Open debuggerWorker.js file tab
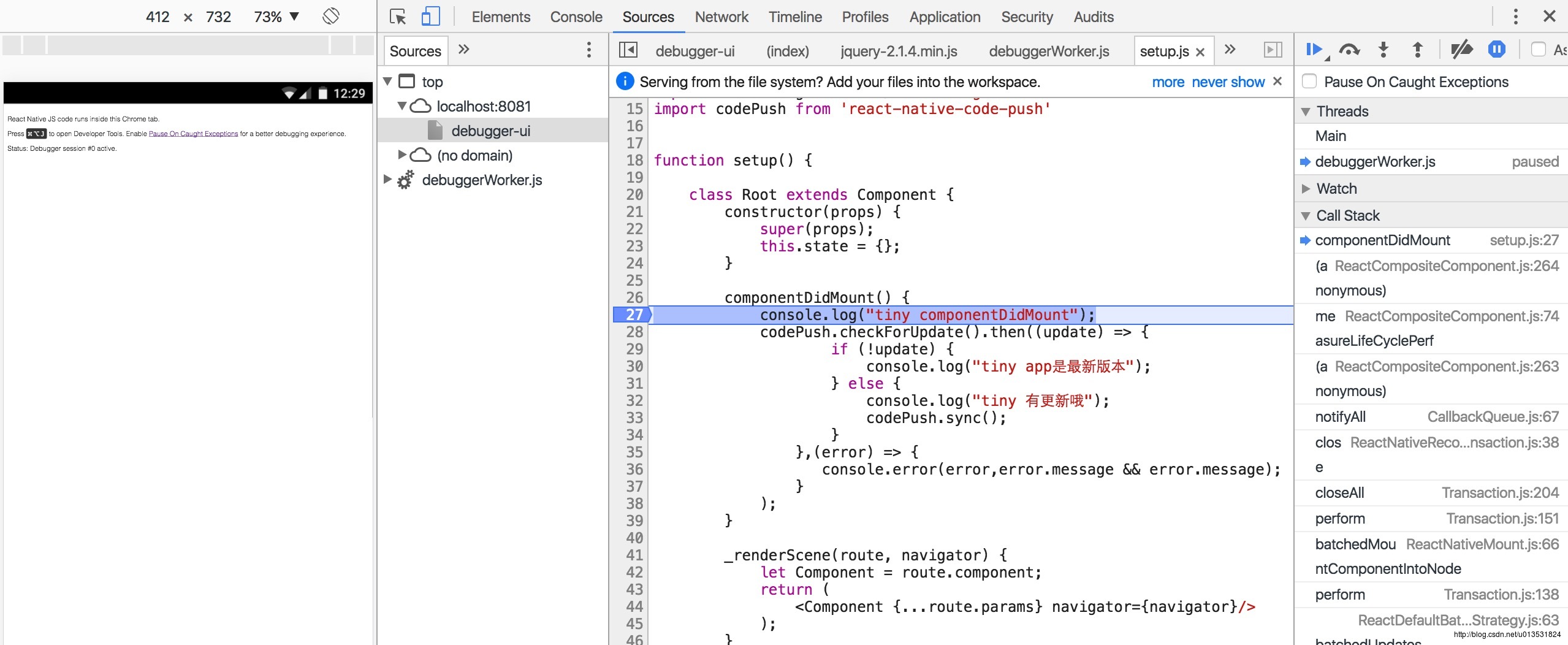This screenshot has height=645, width=1568. (1049, 51)
